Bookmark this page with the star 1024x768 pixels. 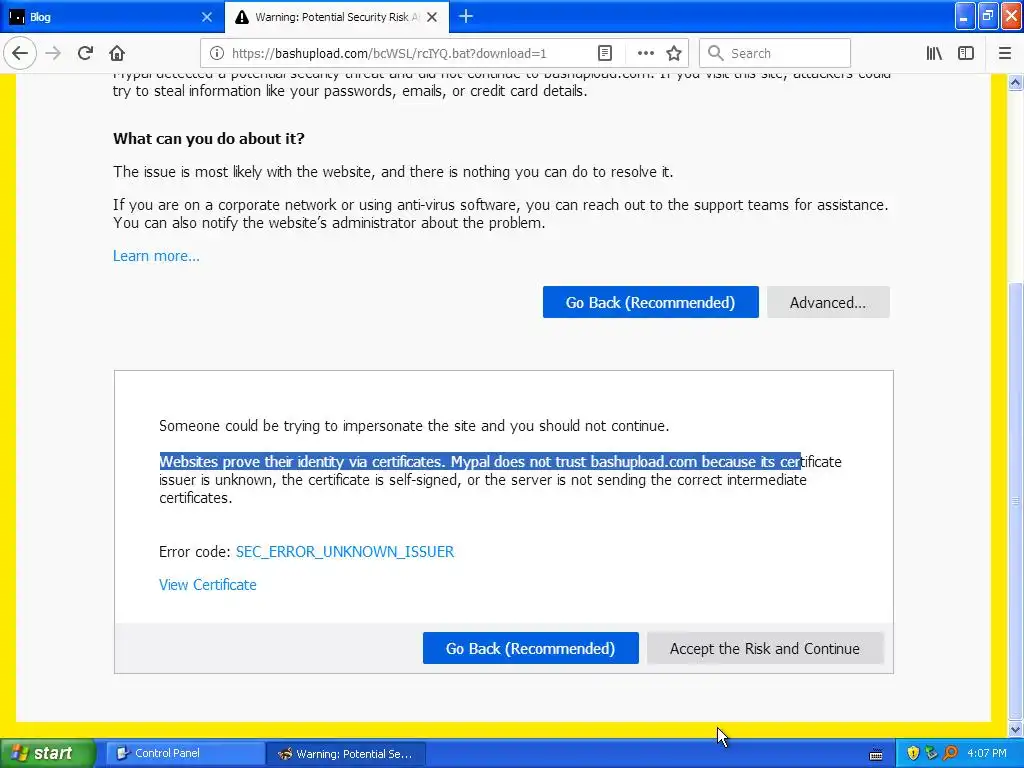(x=674, y=54)
